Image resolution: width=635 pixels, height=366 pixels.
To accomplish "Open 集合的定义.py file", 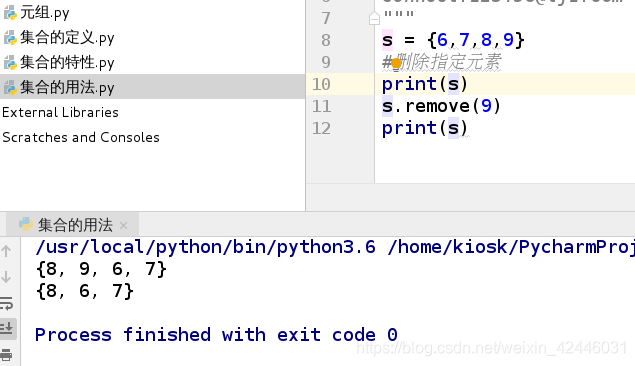I will pos(67,38).
